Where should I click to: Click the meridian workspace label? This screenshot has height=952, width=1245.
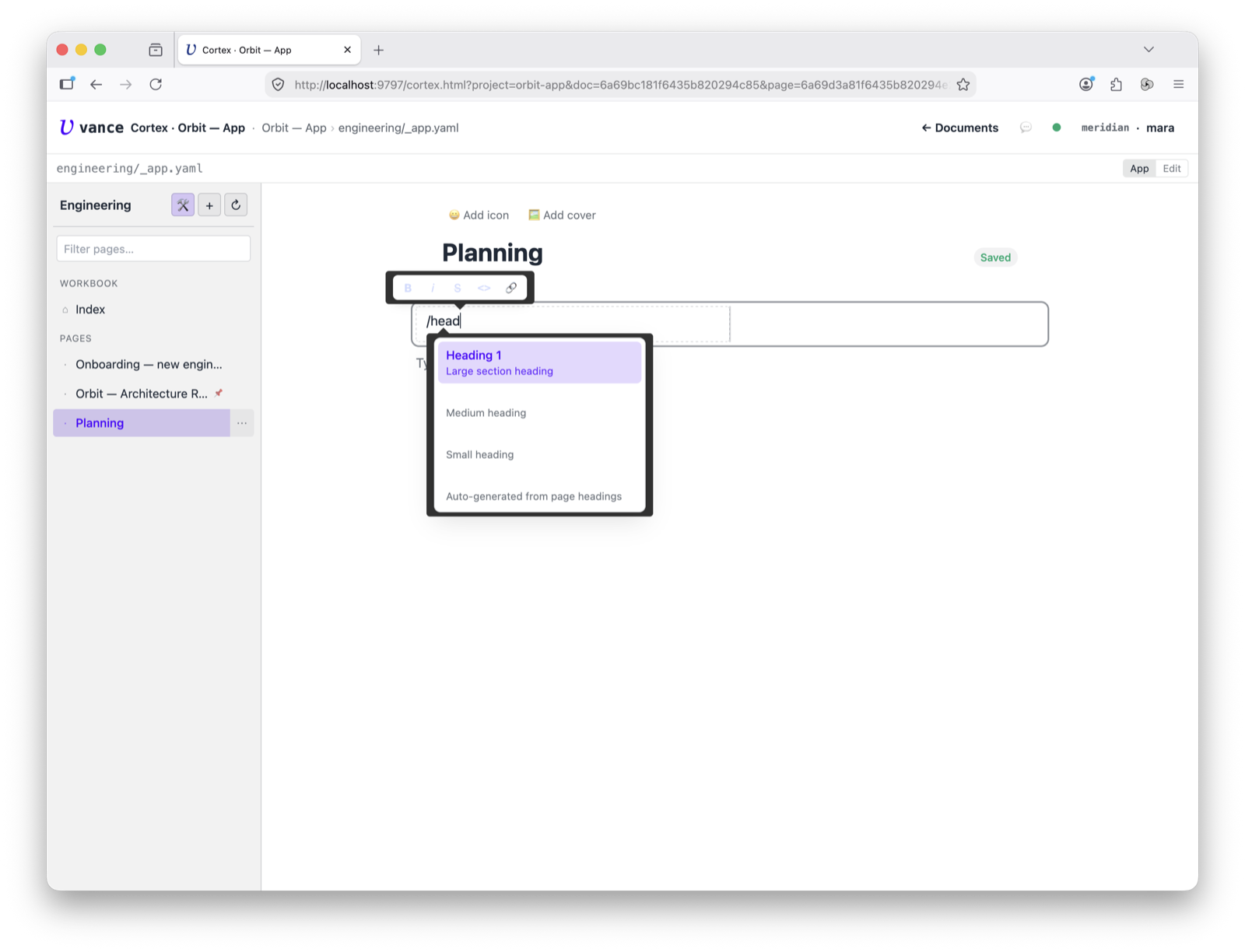(x=1105, y=128)
